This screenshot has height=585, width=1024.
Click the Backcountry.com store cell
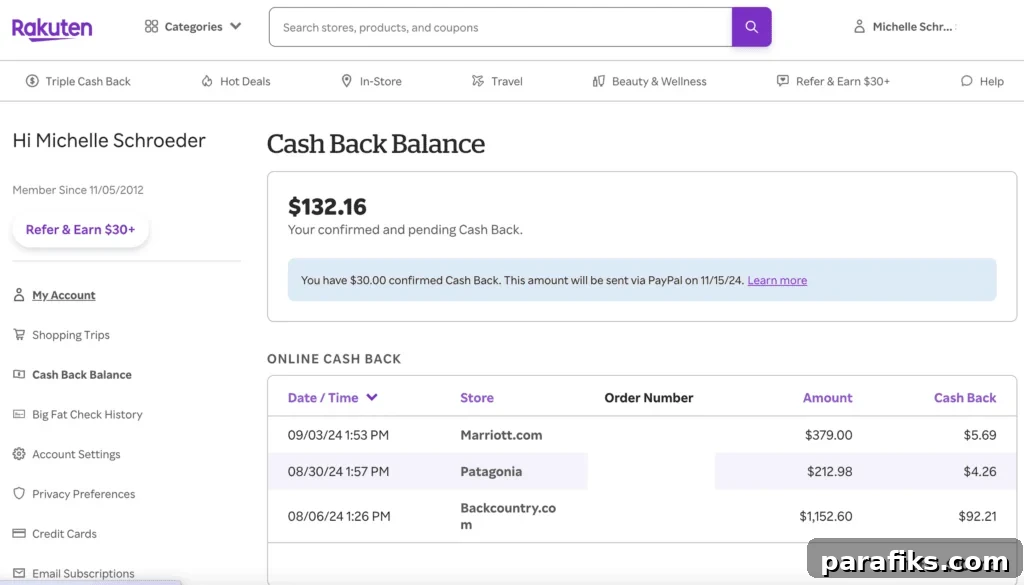508,516
